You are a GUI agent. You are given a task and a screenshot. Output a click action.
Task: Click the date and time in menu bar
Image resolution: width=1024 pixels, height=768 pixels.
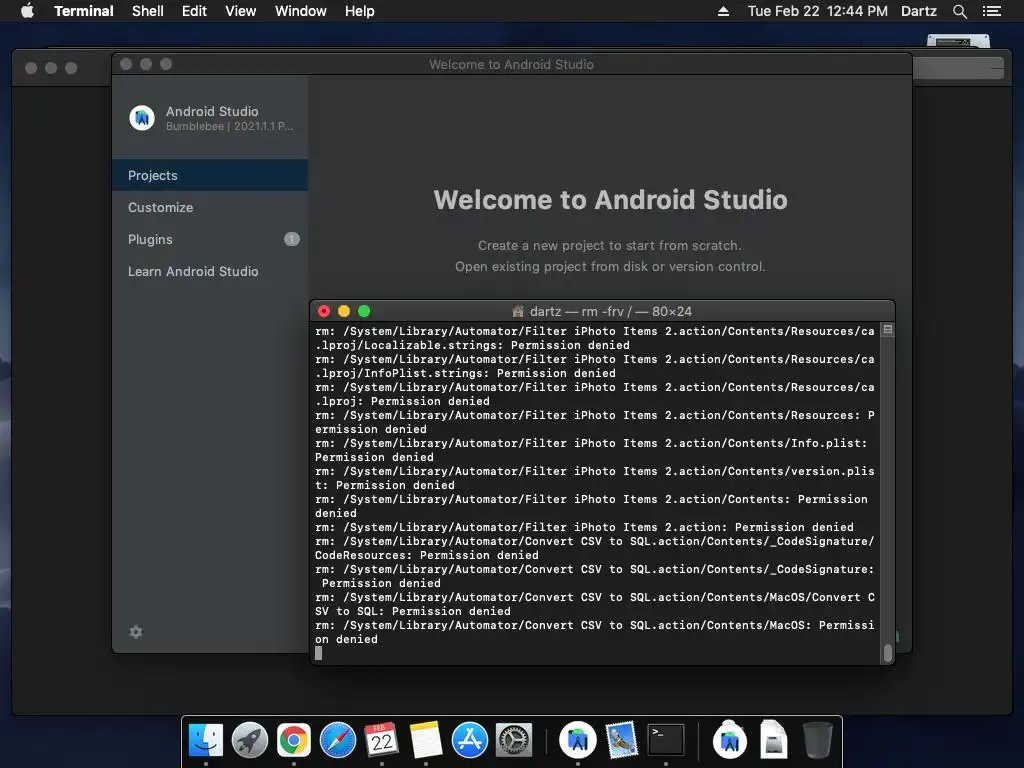[x=818, y=11]
